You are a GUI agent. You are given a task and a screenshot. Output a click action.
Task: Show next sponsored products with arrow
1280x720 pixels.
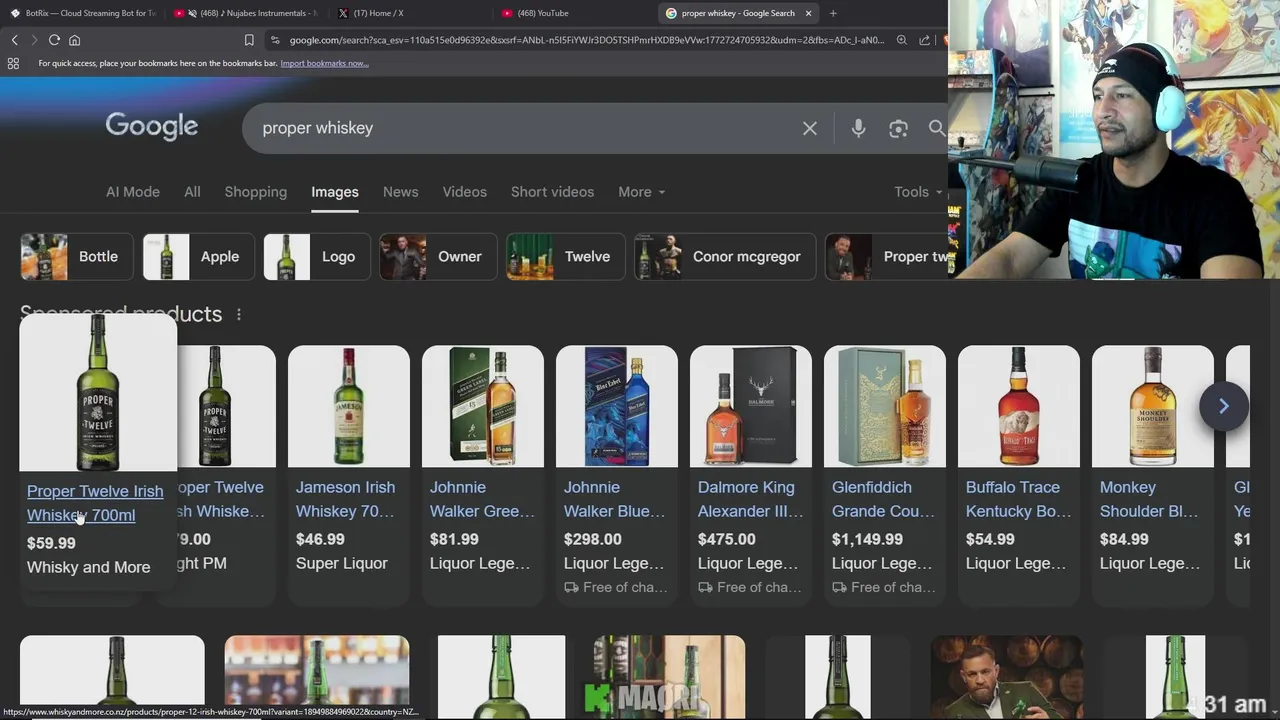point(1223,406)
